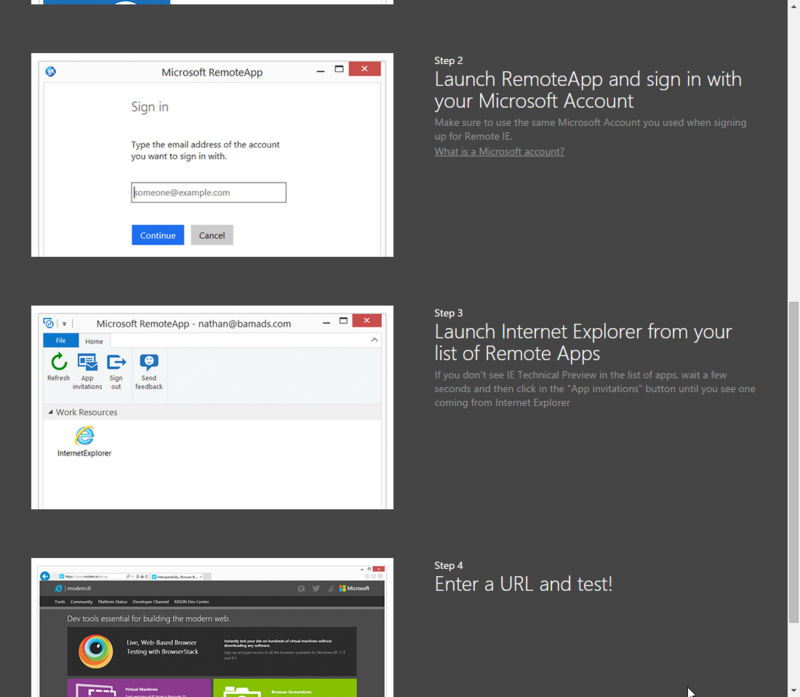This screenshot has width=800, height=697.
Task: Click the blue Continue button
Action: [158, 235]
